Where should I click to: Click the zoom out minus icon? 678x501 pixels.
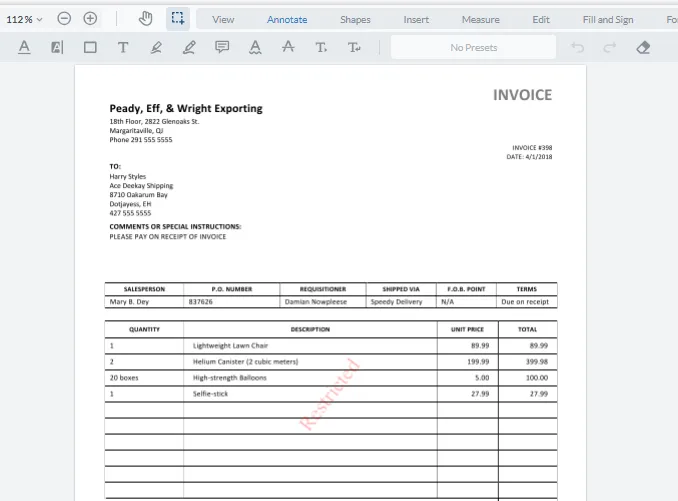pos(64,19)
